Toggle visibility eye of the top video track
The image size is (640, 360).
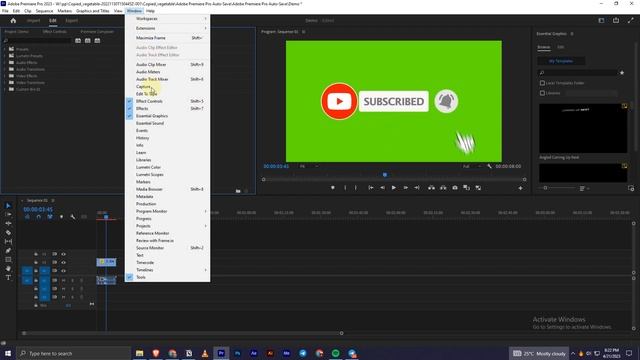tap(63, 254)
